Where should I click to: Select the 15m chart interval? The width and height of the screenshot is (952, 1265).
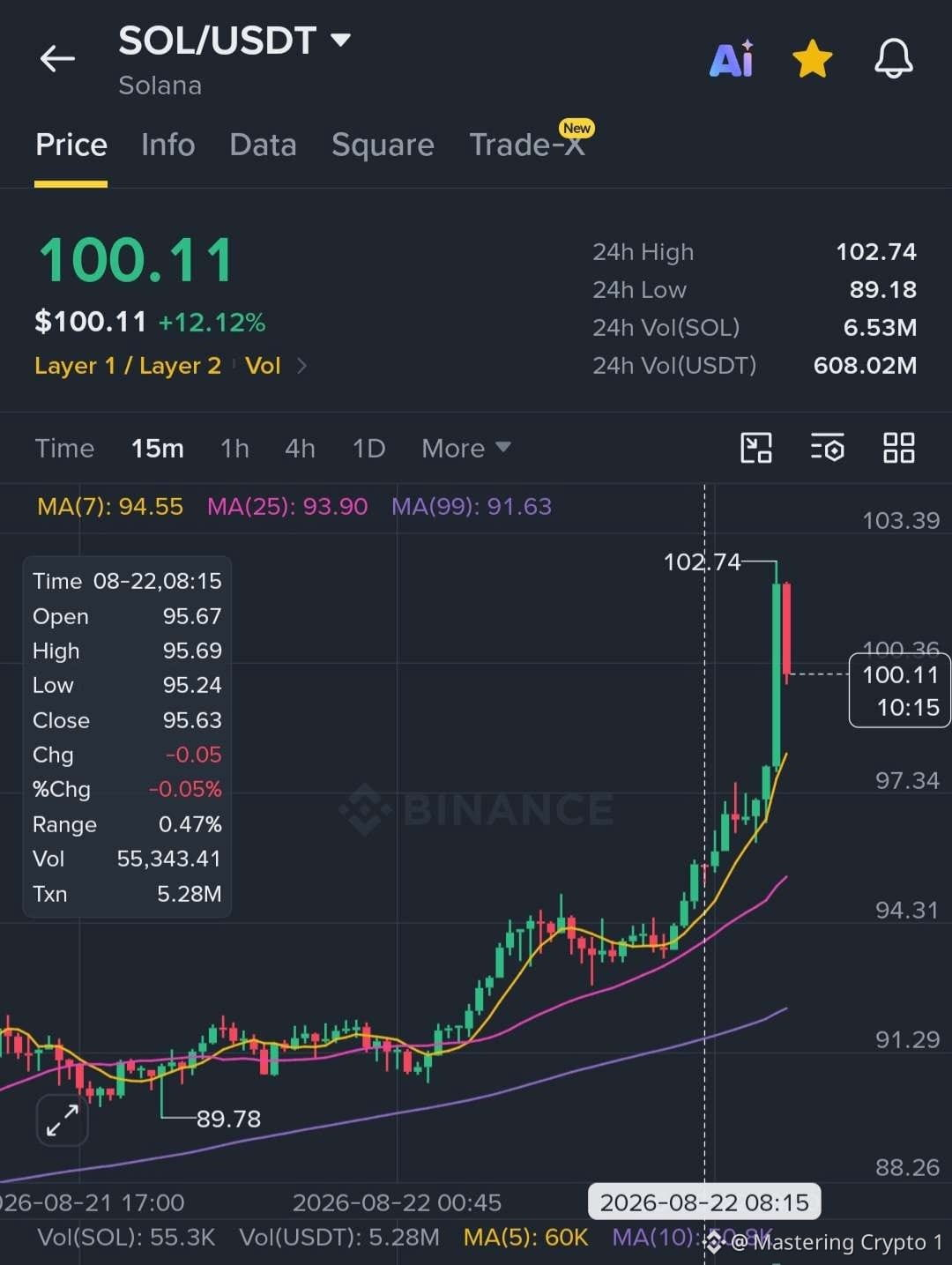[158, 448]
